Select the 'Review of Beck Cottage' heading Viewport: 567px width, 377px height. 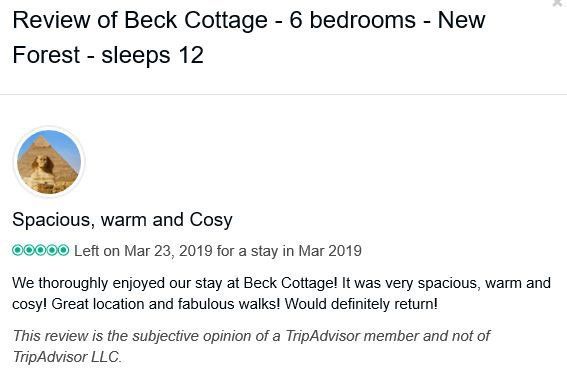pos(140,20)
